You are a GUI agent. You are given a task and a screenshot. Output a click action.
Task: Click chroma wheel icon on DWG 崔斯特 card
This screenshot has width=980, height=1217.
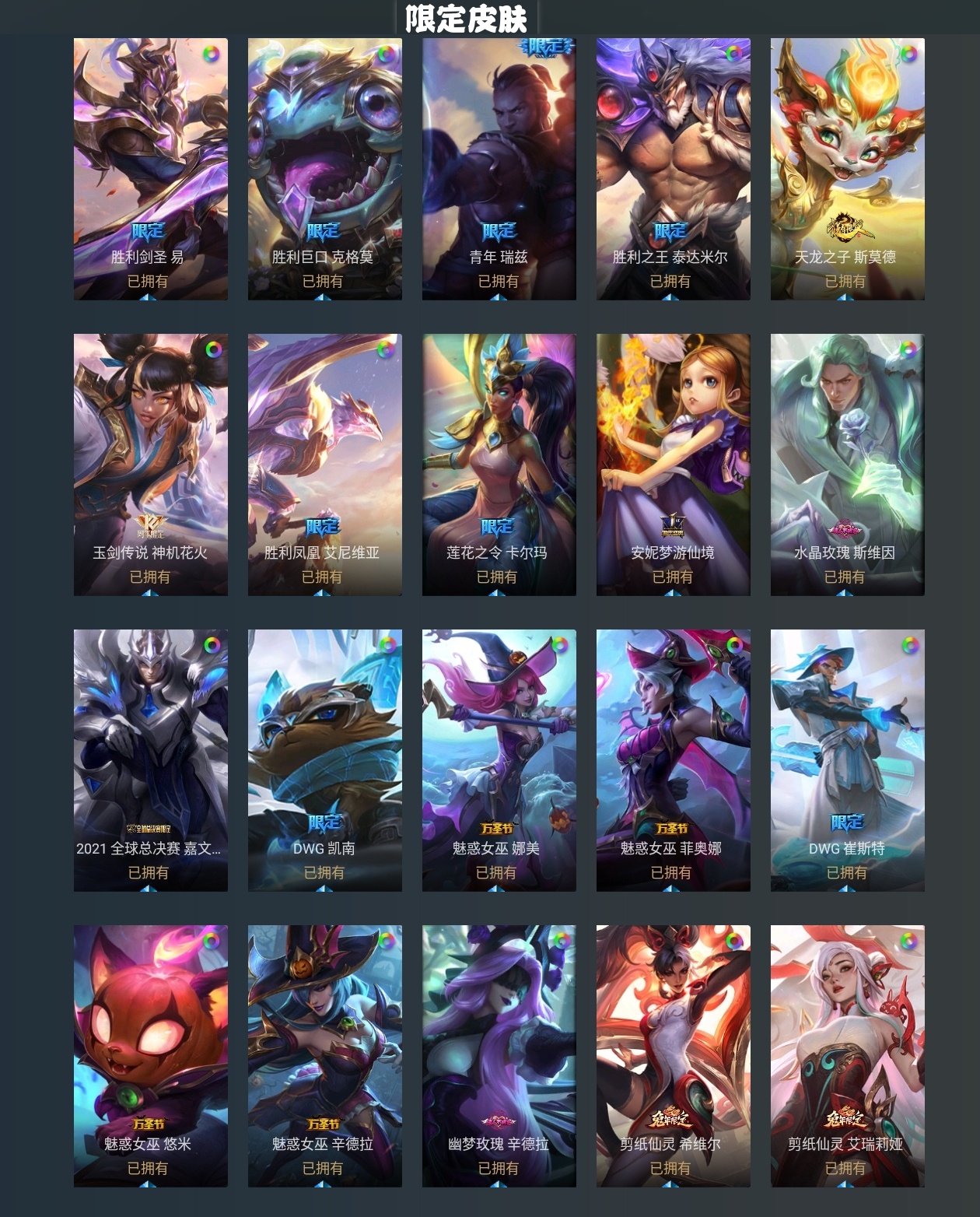click(x=910, y=646)
